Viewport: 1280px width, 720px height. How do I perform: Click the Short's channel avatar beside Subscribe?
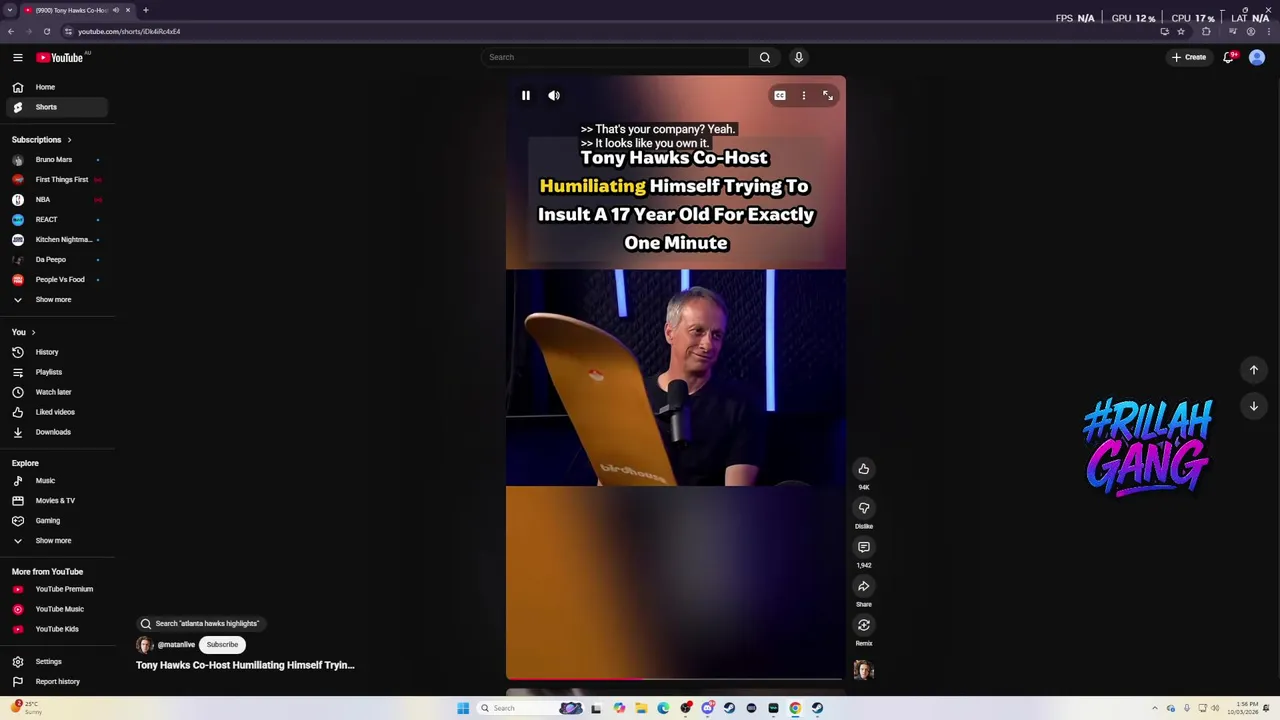(x=145, y=645)
